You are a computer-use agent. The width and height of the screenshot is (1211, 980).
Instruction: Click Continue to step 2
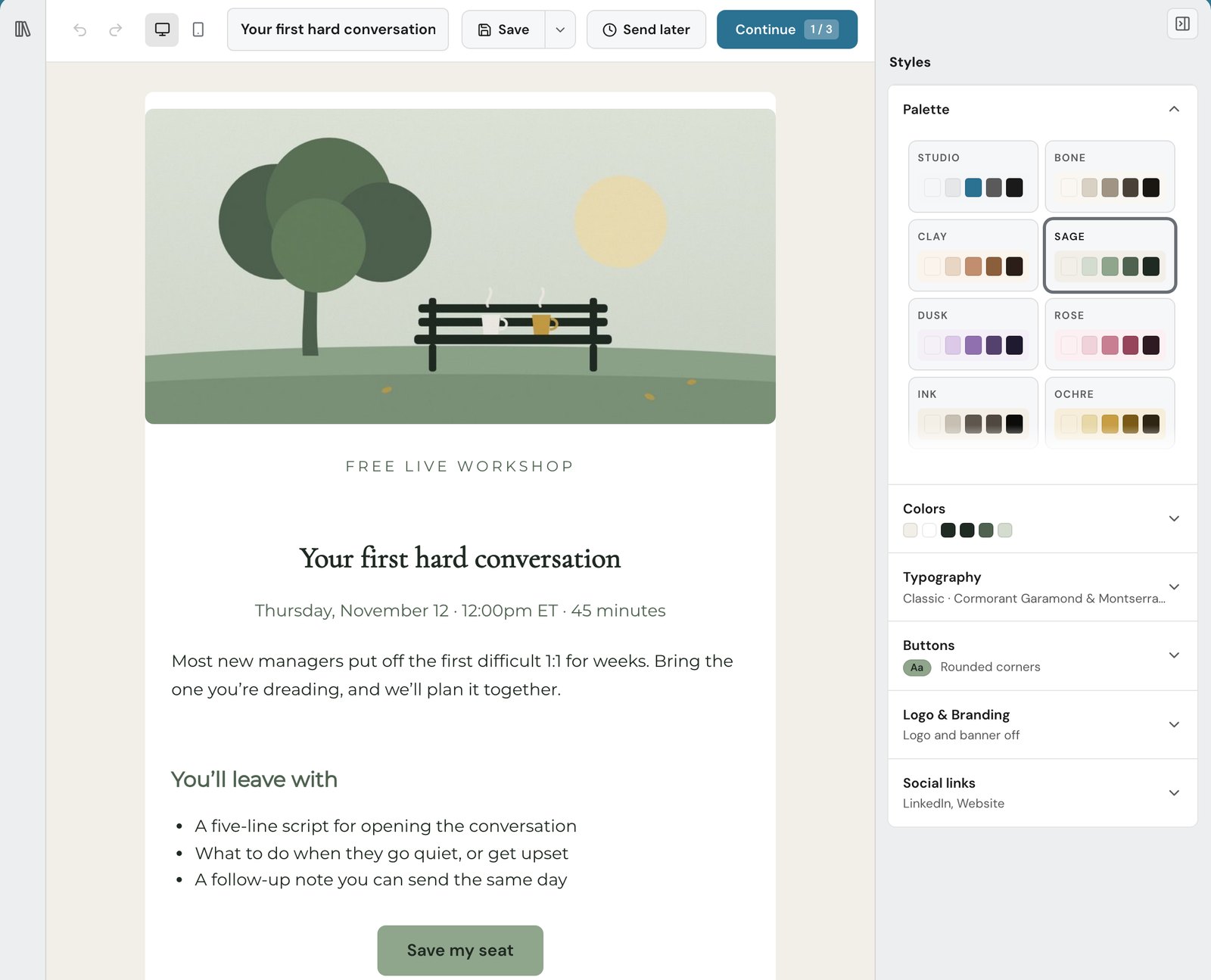point(787,30)
